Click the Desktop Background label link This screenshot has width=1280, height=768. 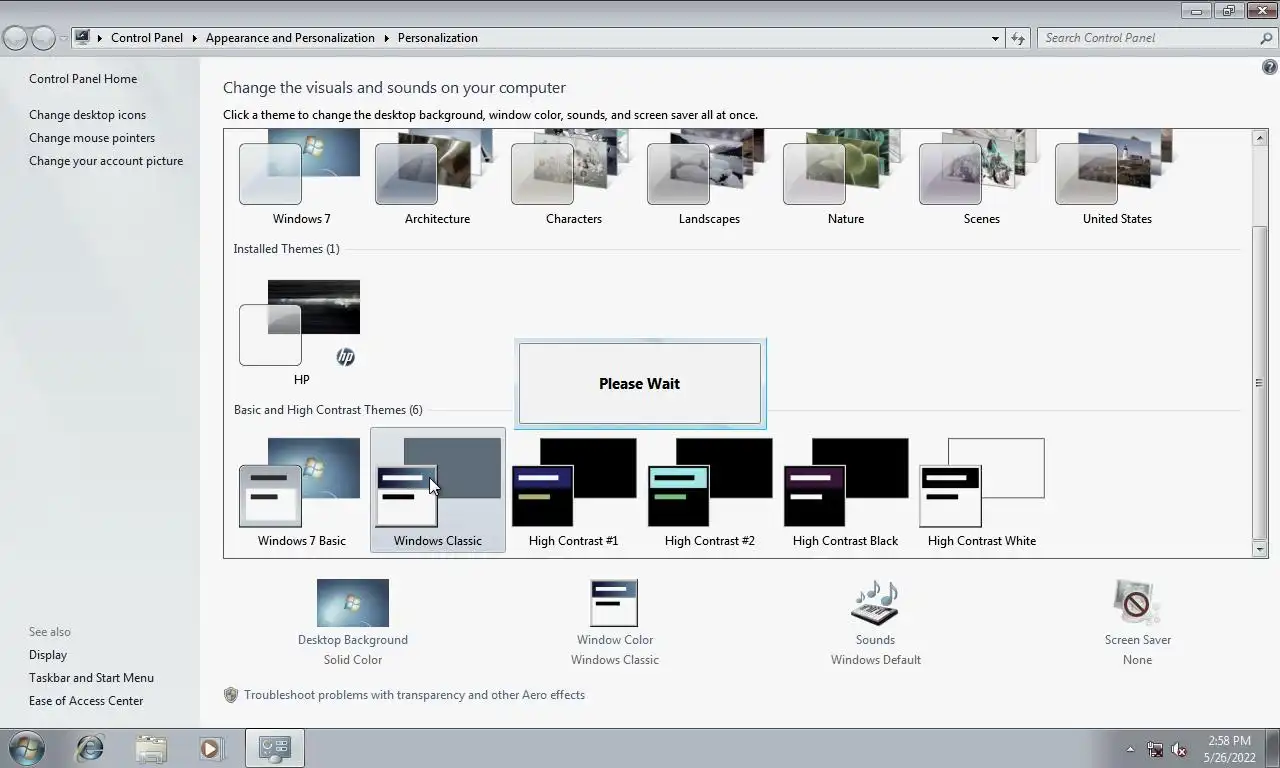[352, 640]
